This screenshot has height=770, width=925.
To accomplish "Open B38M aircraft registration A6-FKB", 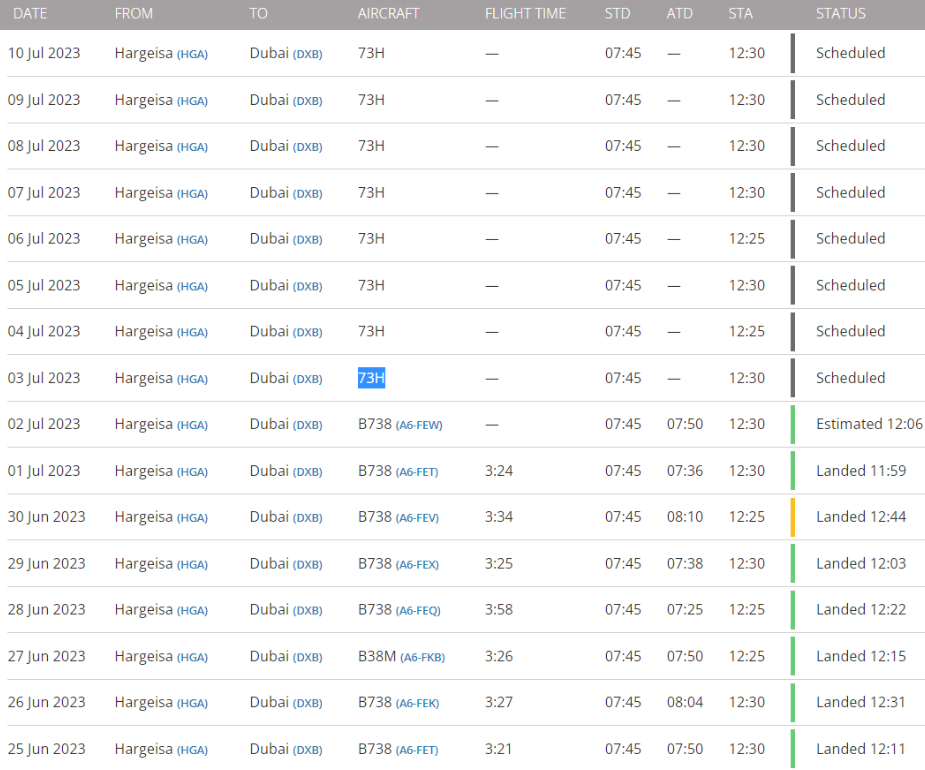I will [x=422, y=658].
